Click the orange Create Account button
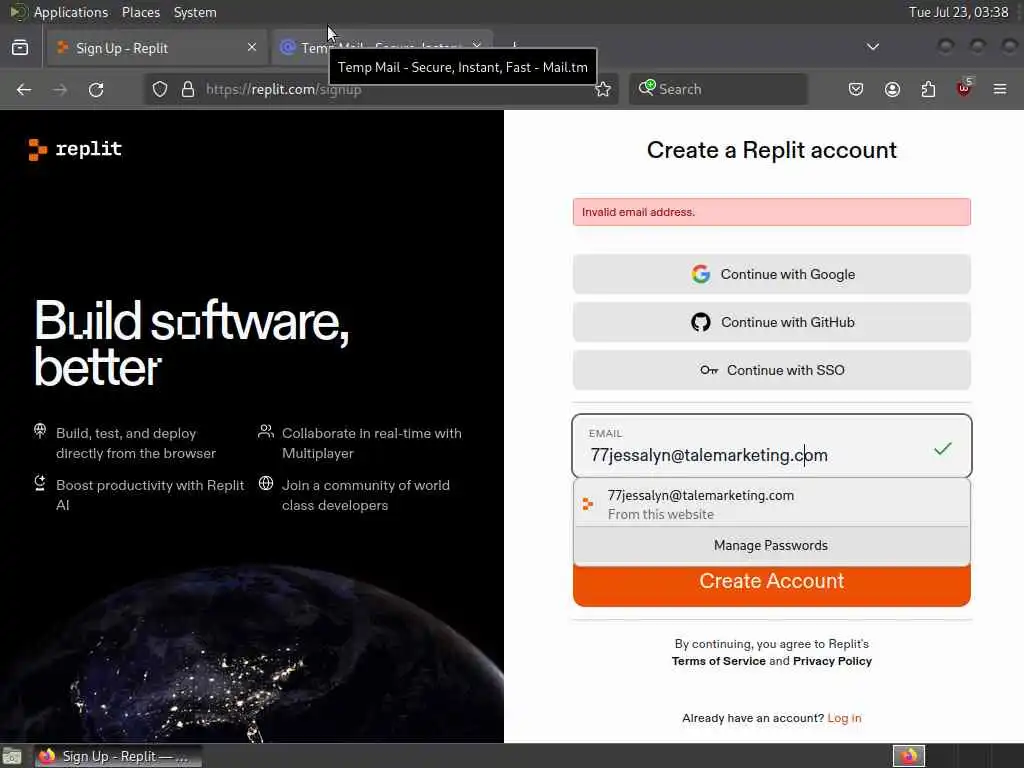 [x=771, y=584]
